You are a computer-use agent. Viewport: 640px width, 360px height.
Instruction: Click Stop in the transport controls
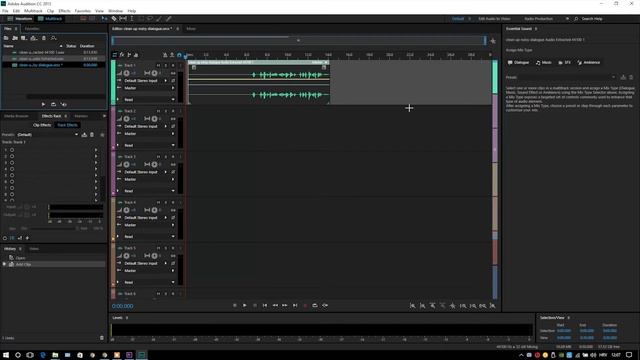(x=234, y=305)
